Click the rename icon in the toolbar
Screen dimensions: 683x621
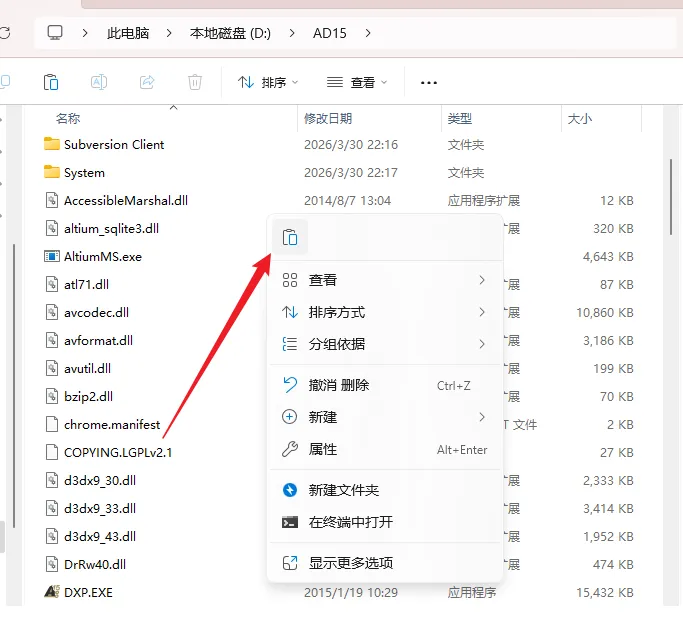[x=99, y=82]
